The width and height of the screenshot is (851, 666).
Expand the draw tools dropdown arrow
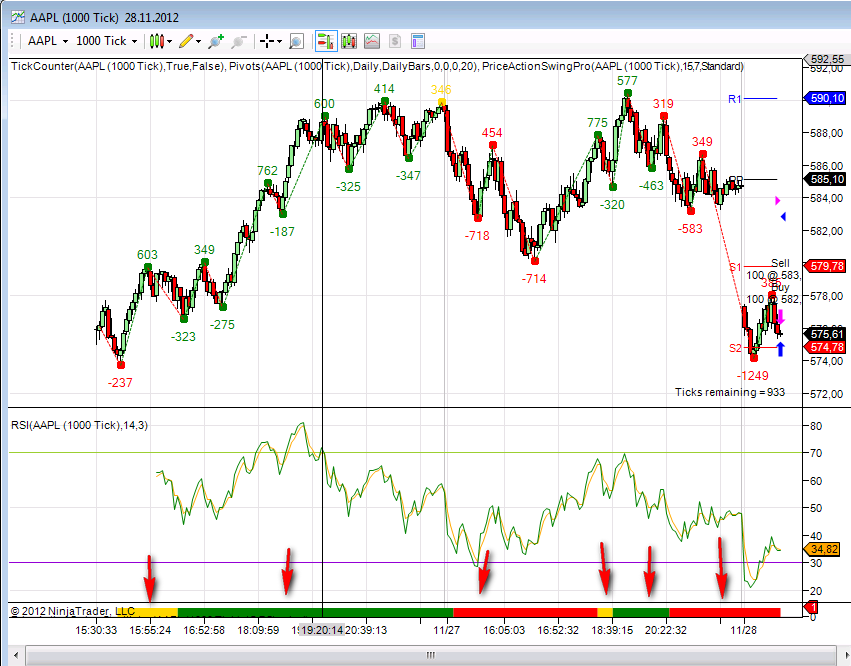click(199, 41)
